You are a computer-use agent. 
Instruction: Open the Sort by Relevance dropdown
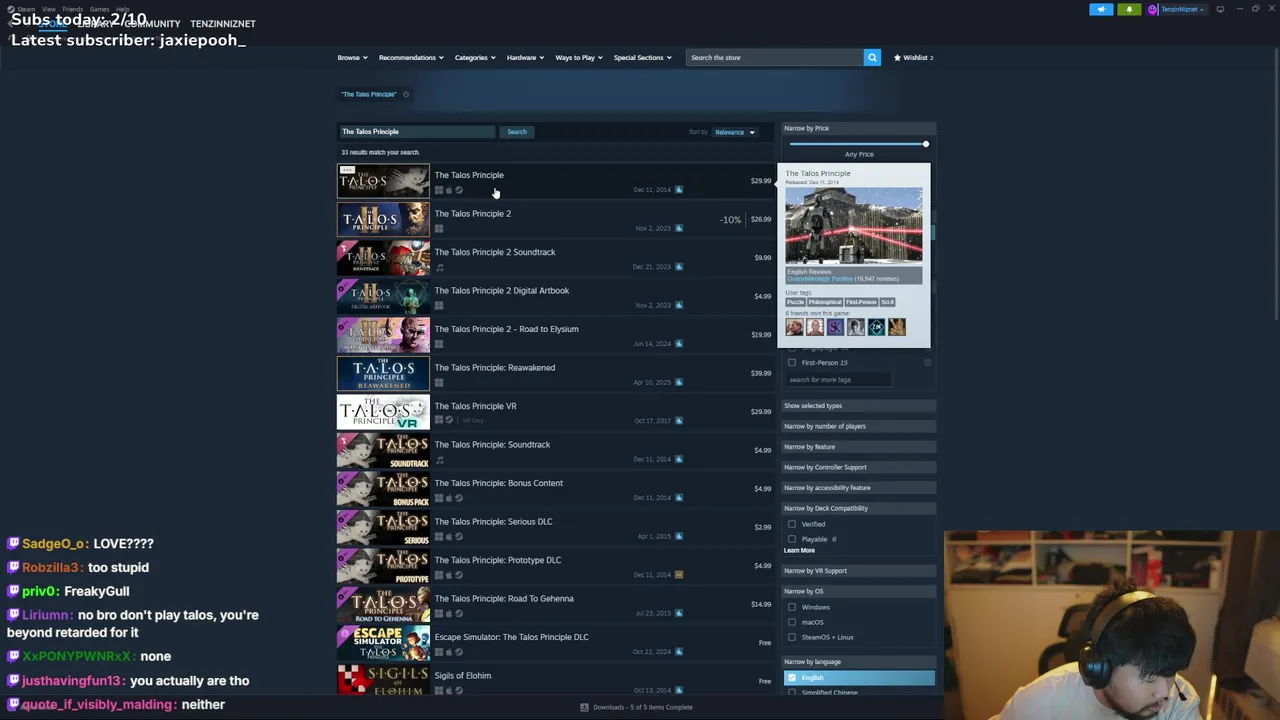[735, 132]
